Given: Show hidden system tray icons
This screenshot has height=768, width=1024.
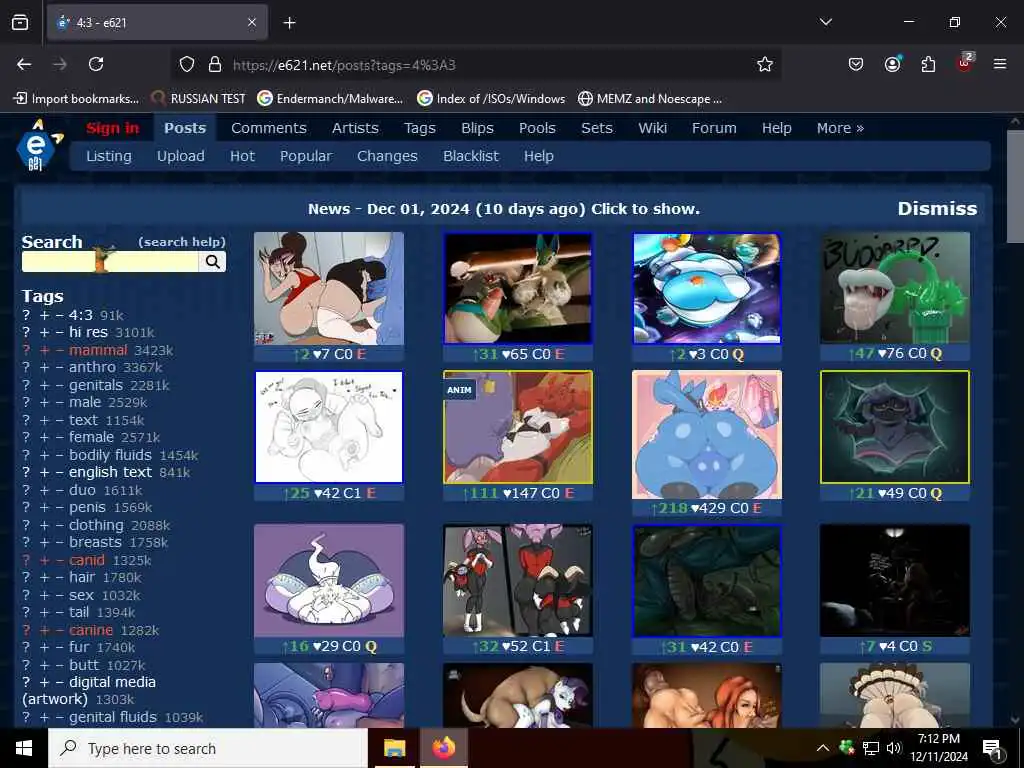Looking at the screenshot, I should 823,748.
